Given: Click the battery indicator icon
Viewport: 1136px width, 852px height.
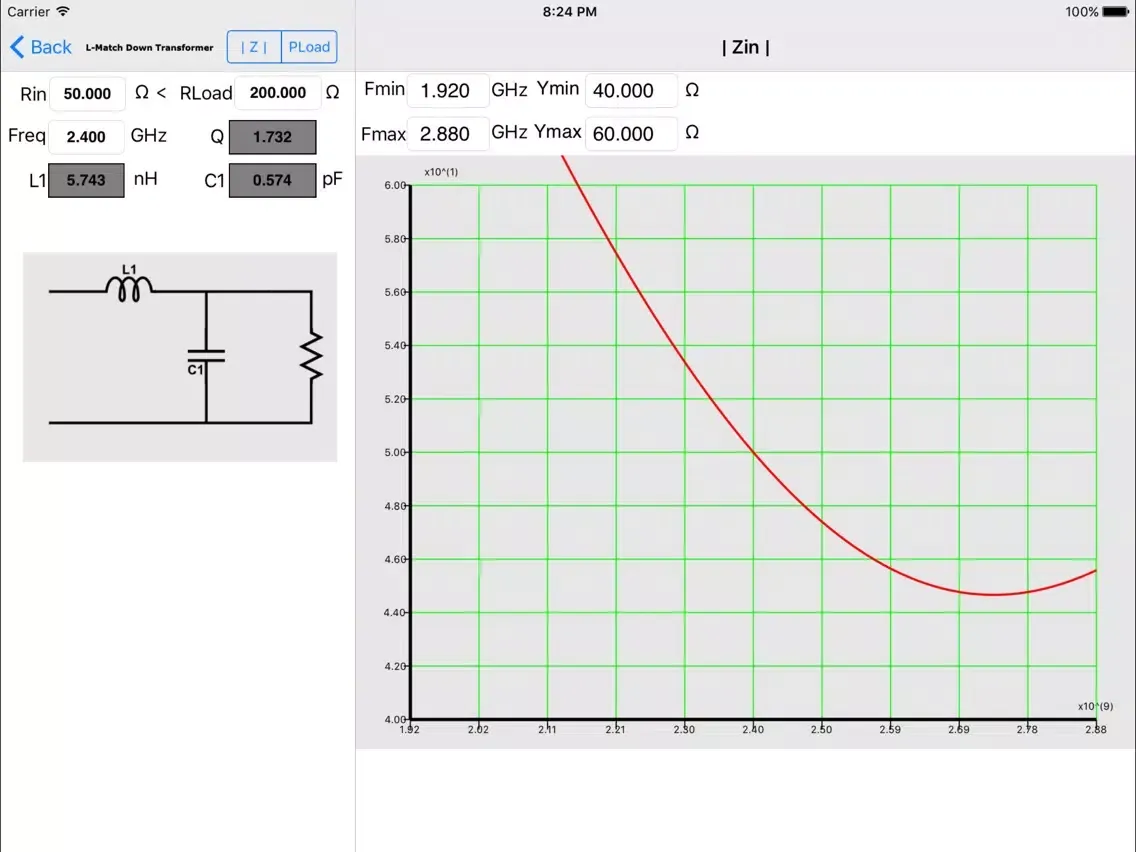Looking at the screenshot, I should coord(1116,12).
